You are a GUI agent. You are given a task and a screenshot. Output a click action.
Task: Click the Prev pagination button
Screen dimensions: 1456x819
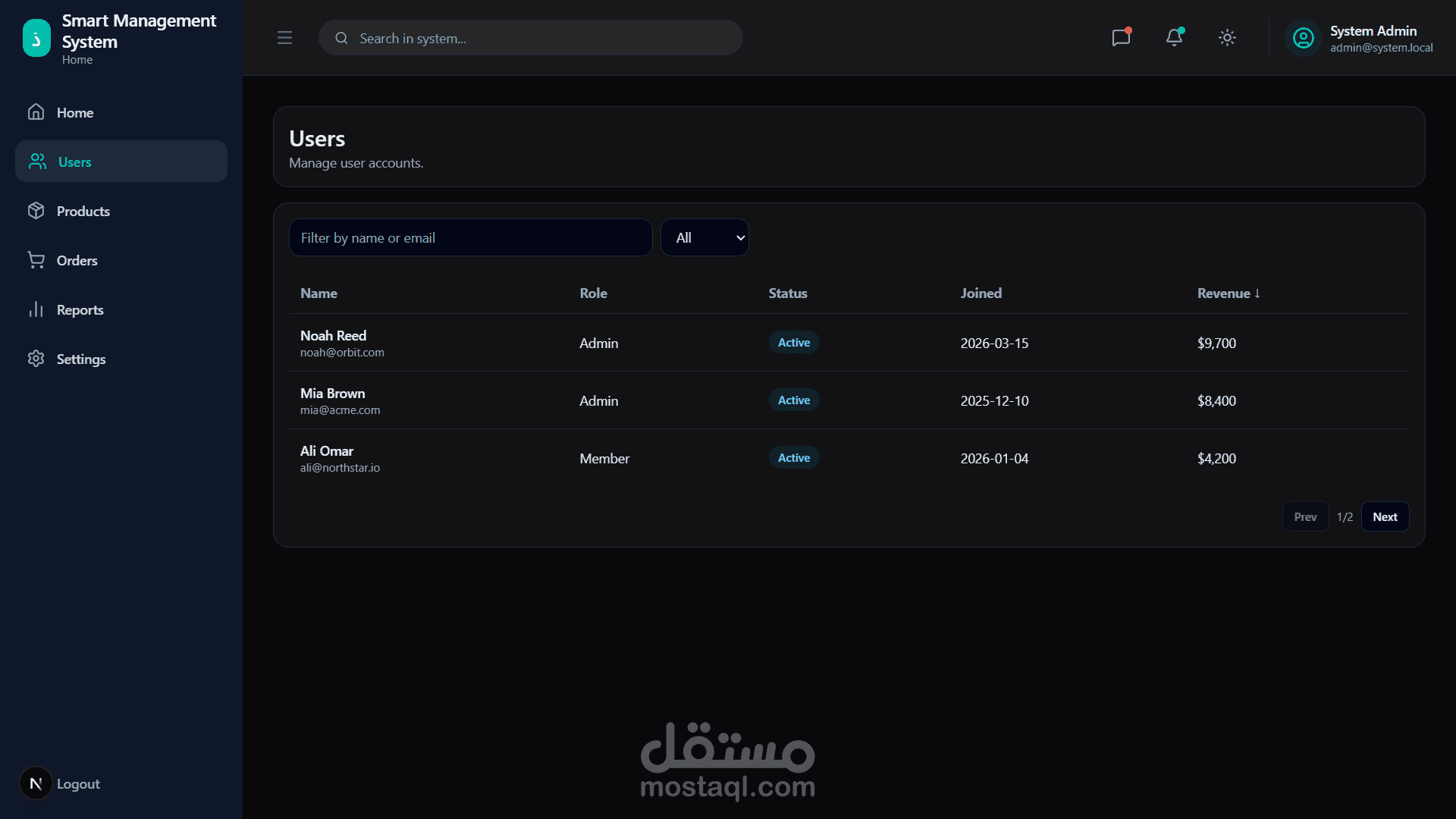tap(1304, 516)
